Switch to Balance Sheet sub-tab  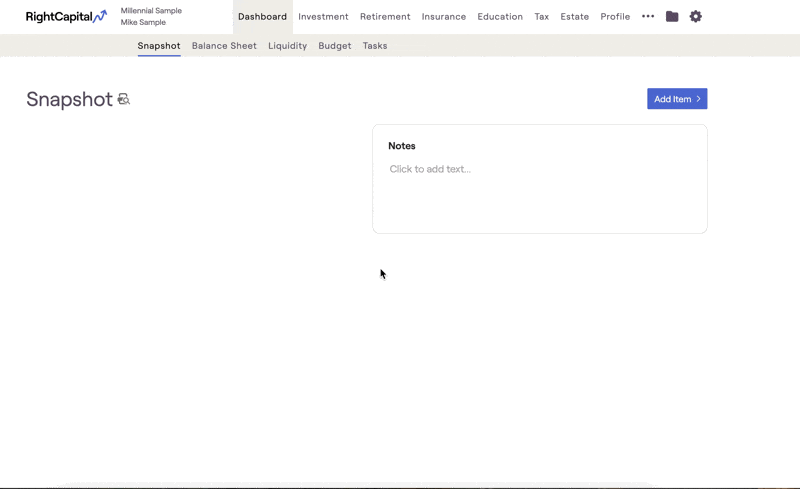224,45
